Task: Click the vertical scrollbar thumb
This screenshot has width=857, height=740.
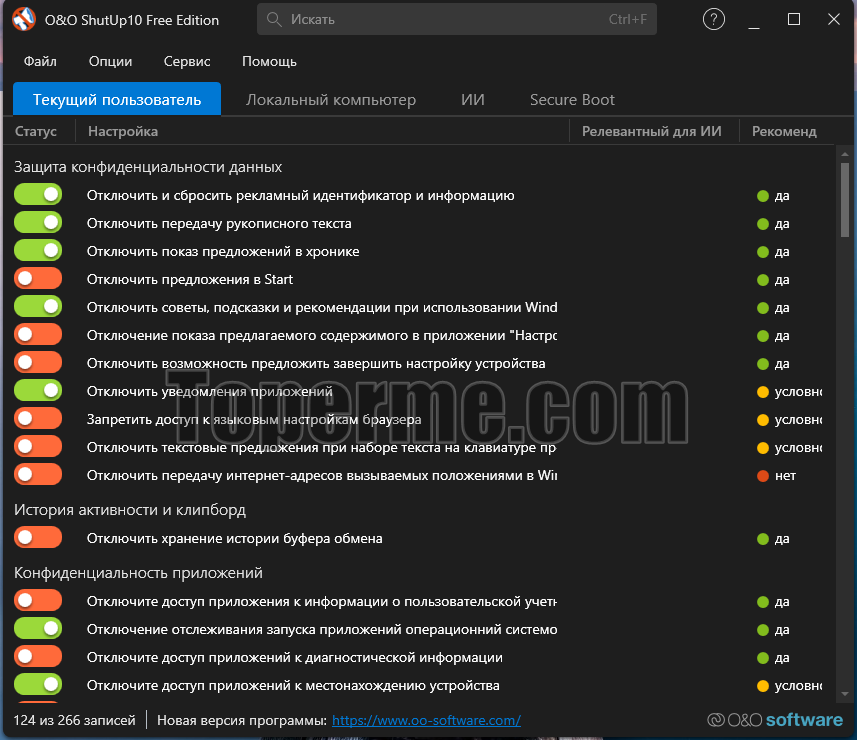Action: (x=845, y=200)
